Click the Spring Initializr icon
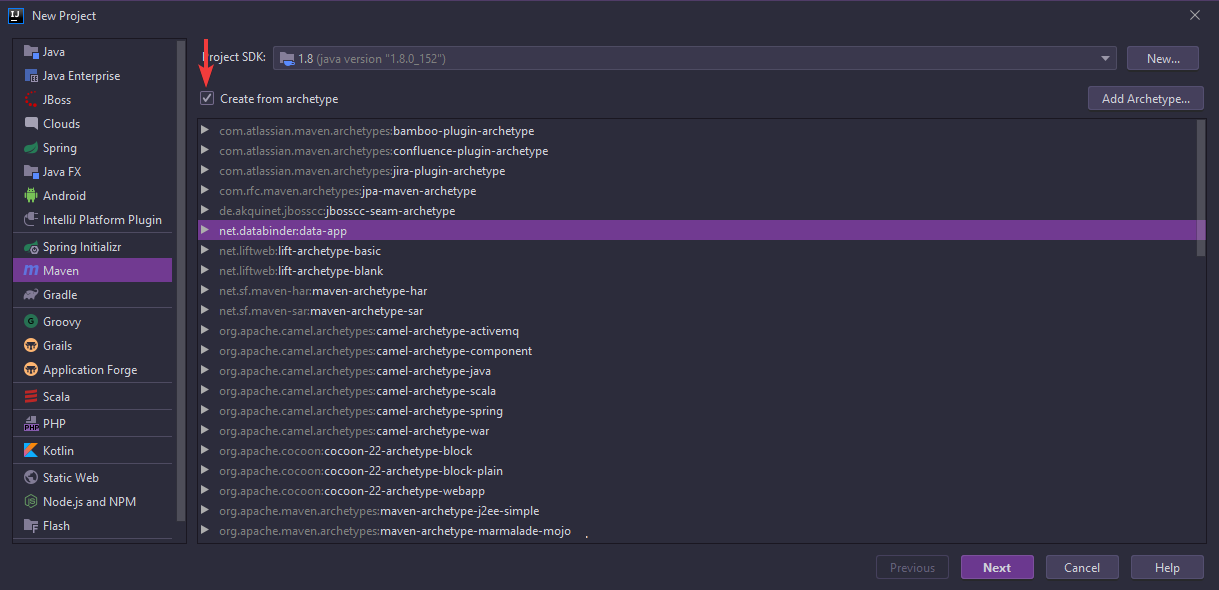This screenshot has width=1219, height=590. pyautogui.click(x=31, y=247)
